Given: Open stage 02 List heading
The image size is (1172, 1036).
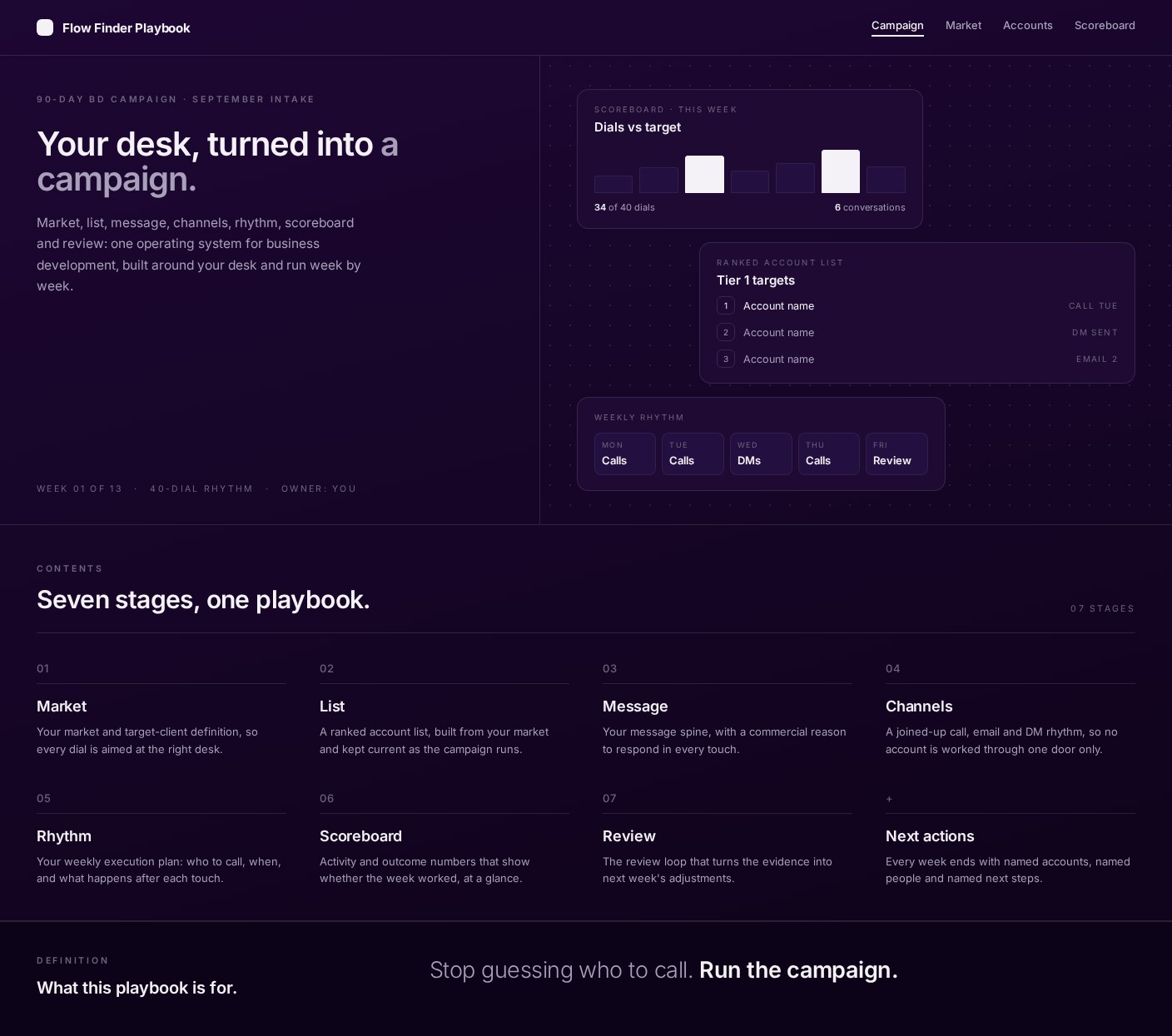Looking at the screenshot, I should coord(332,706).
